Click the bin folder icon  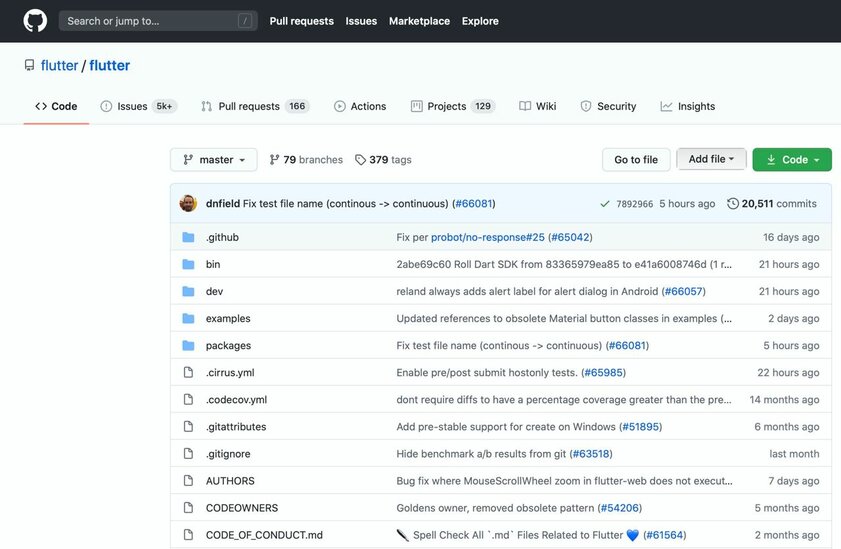pos(188,264)
